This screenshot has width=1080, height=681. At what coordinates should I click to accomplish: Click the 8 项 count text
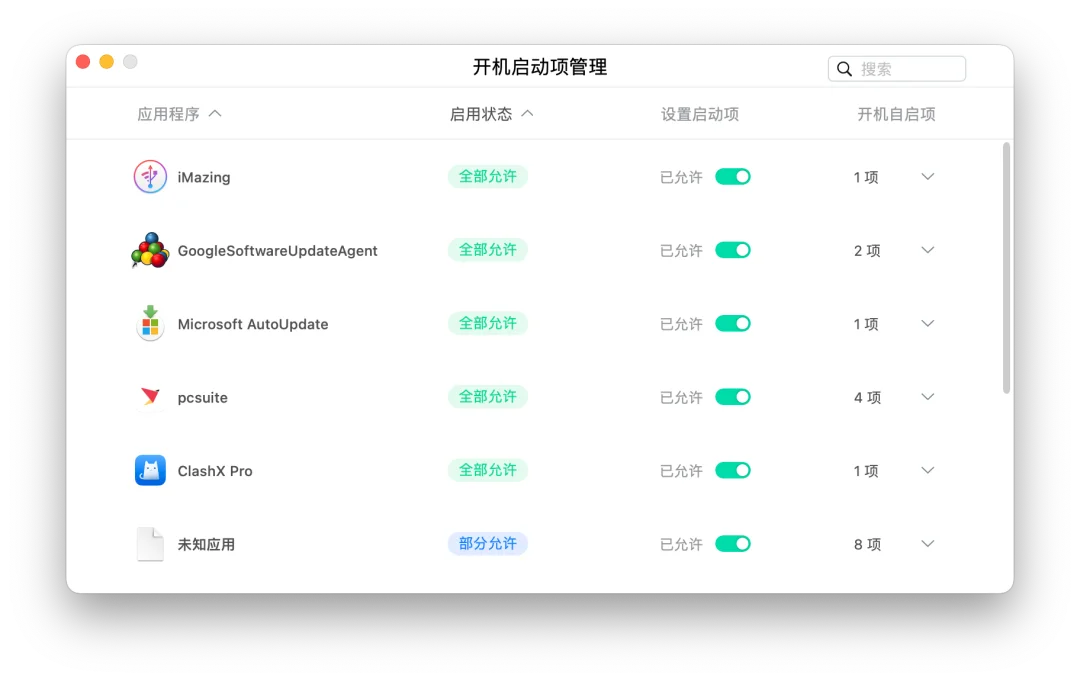point(867,545)
